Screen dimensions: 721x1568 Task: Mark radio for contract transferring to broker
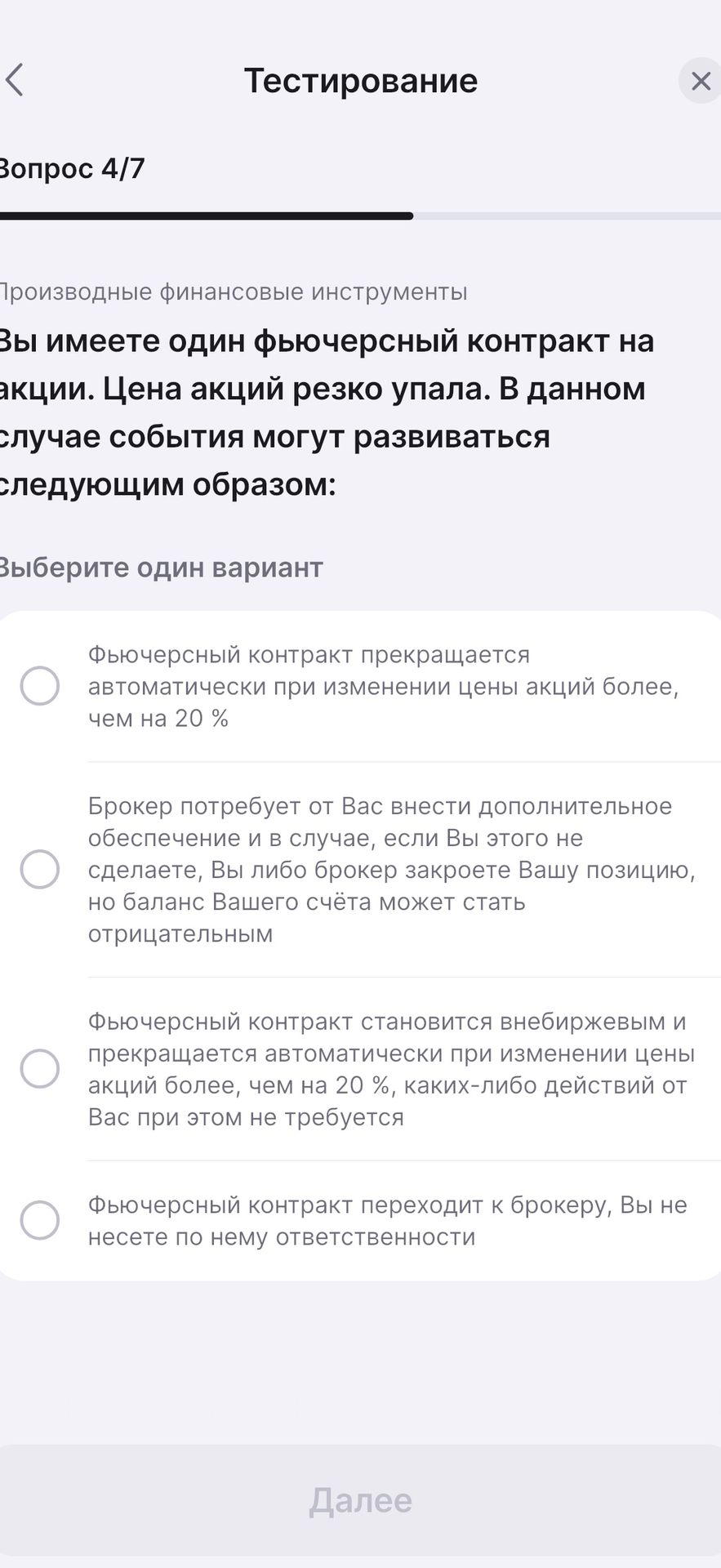click(x=40, y=1220)
